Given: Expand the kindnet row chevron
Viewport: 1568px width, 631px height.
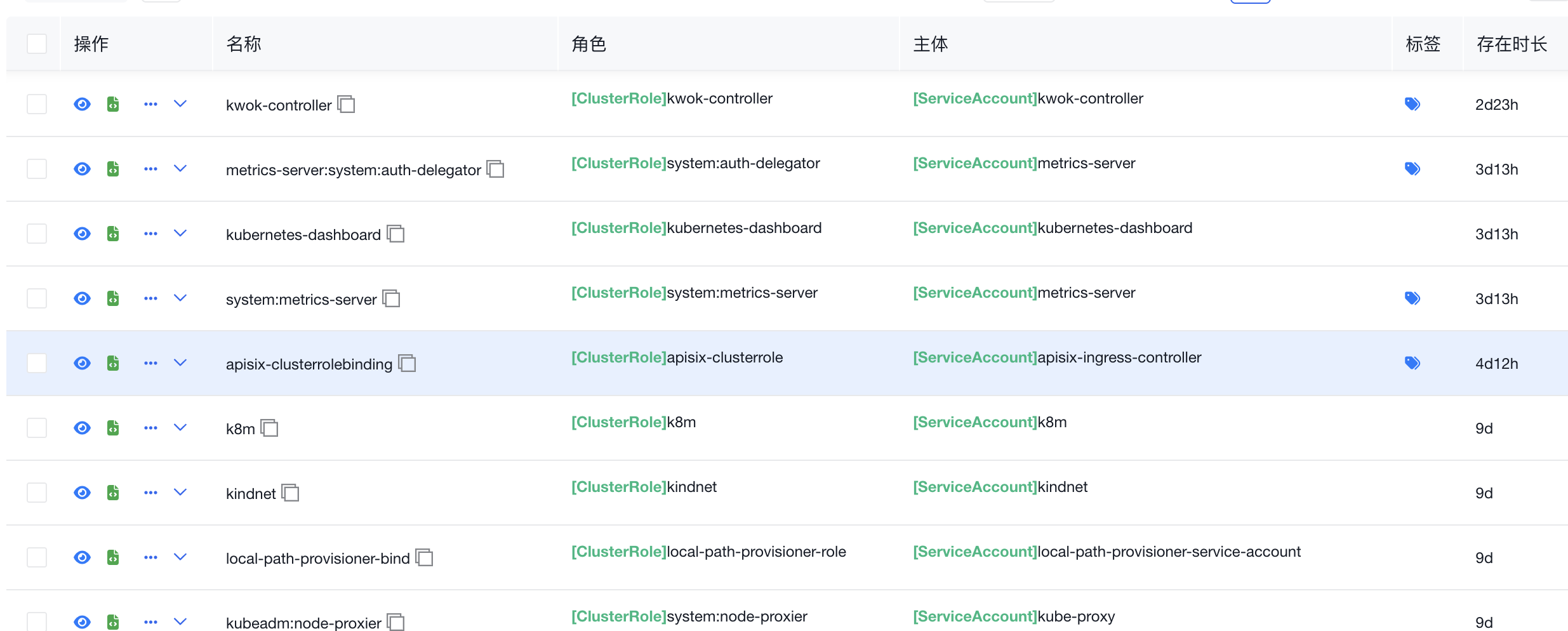Looking at the screenshot, I should [180, 493].
